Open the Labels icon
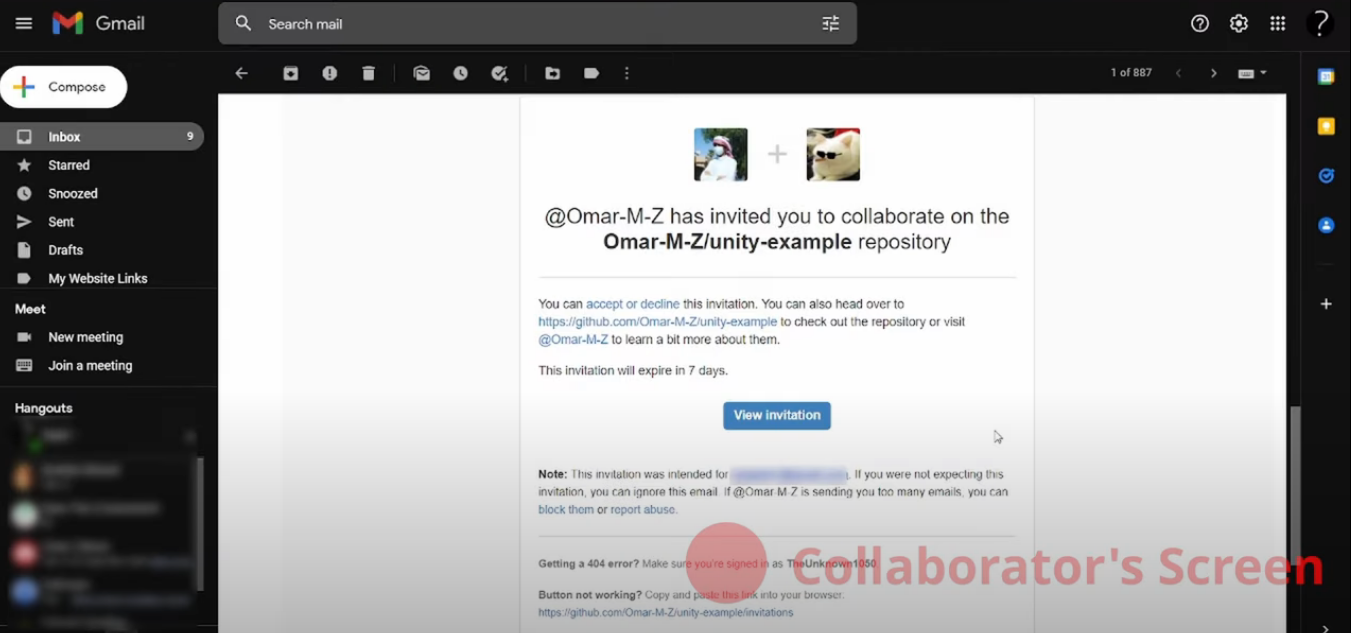 592,73
